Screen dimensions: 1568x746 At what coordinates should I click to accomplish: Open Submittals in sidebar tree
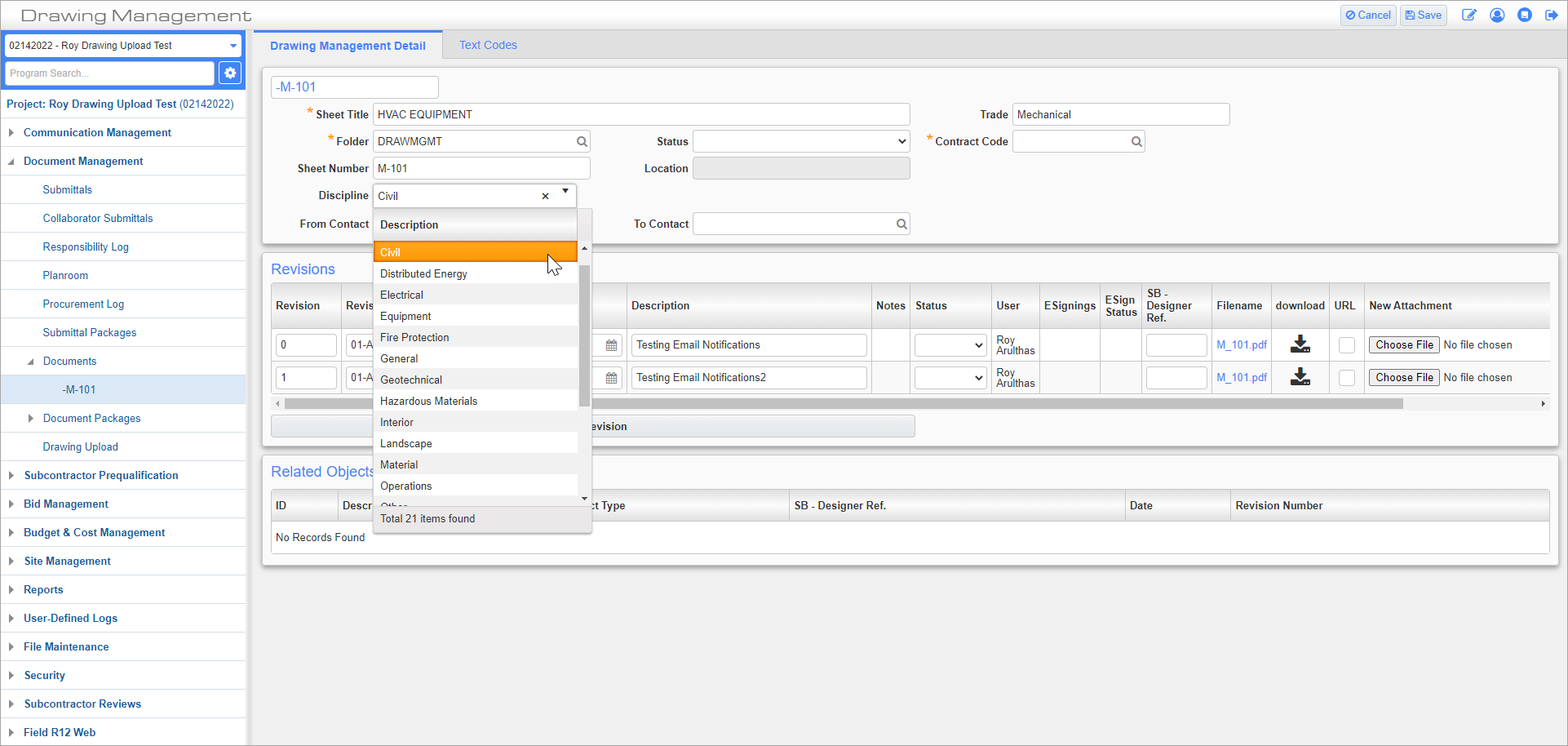click(67, 190)
